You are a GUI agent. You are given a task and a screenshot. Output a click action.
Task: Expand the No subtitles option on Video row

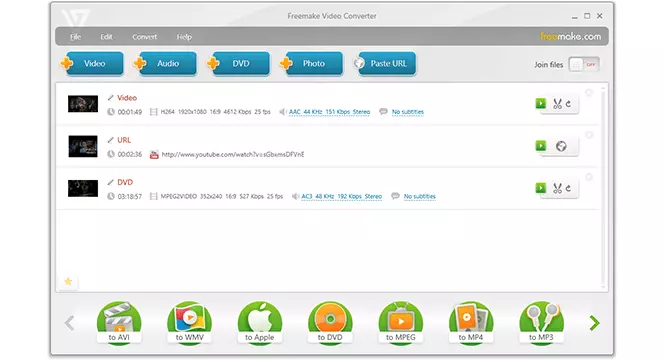pos(407,112)
